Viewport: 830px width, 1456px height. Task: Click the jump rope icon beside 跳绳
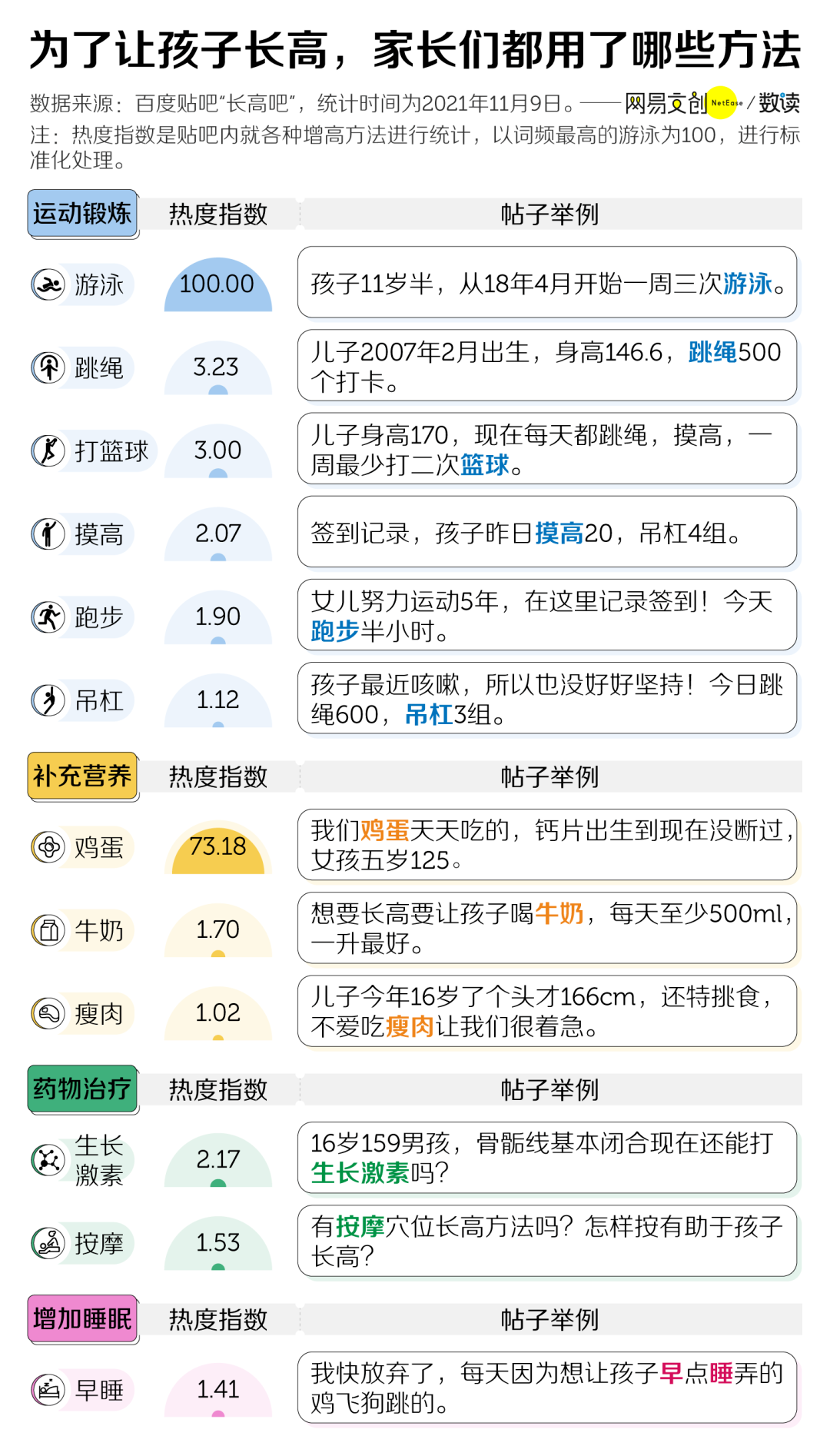click(48, 367)
